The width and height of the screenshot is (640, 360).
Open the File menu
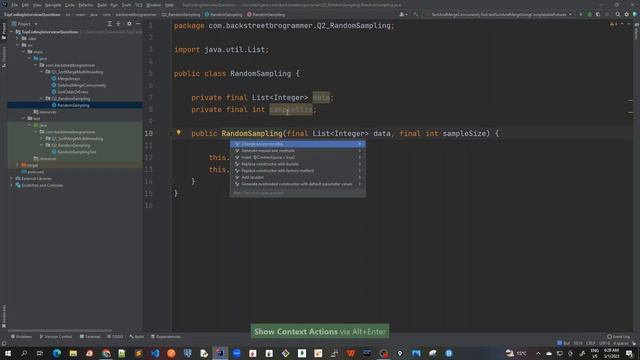pyautogui.click(x=15, y=5)
